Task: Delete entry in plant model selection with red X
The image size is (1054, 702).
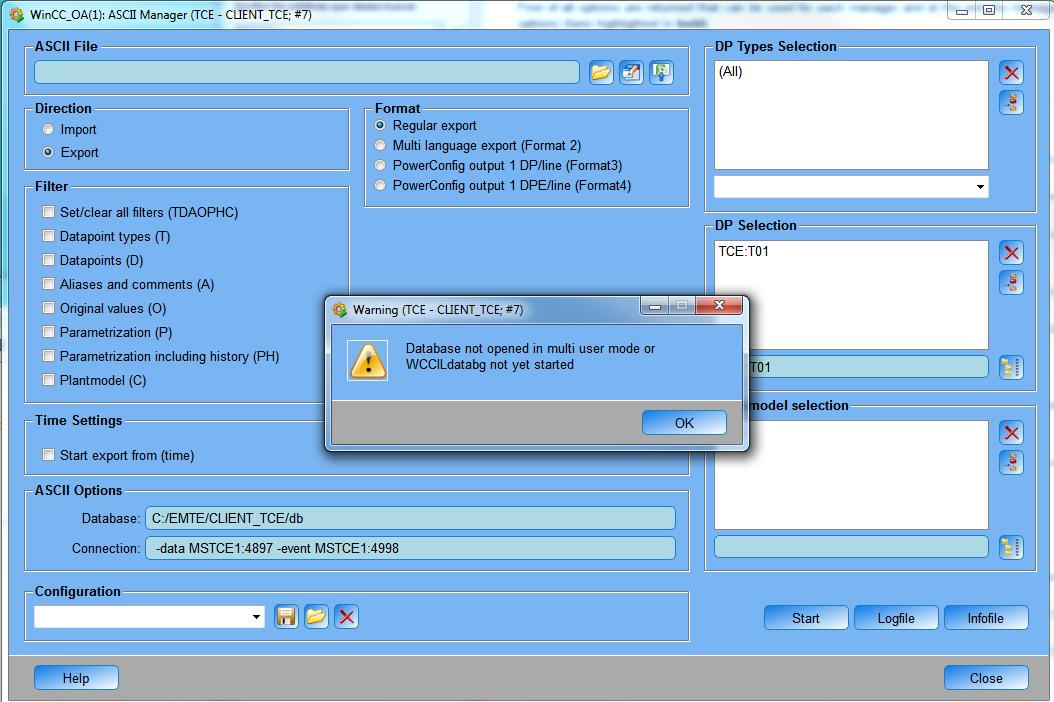Action: (1011, 433)
